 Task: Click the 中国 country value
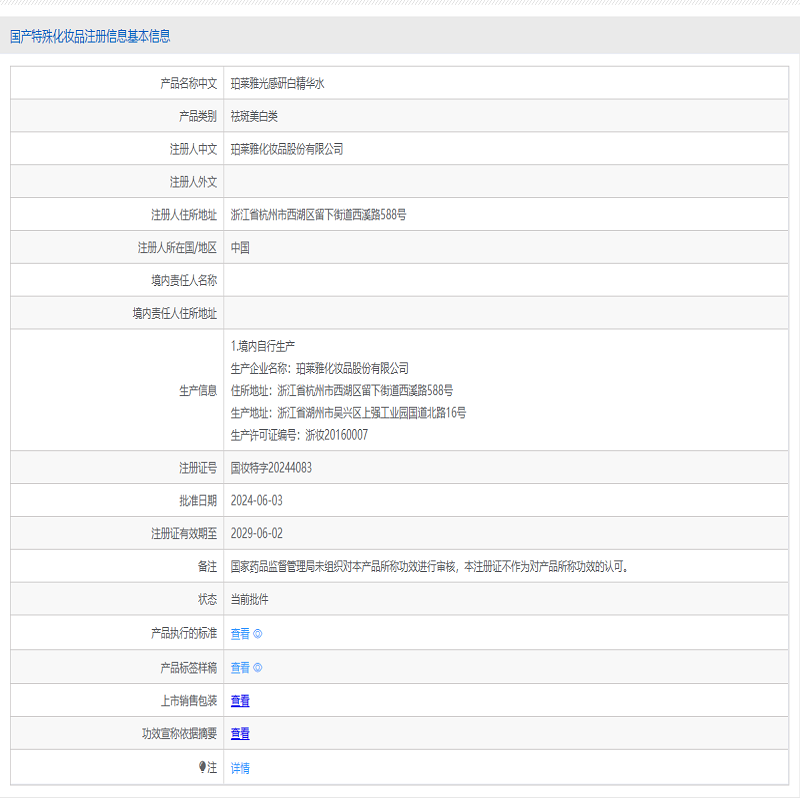(x=240, y=248)
